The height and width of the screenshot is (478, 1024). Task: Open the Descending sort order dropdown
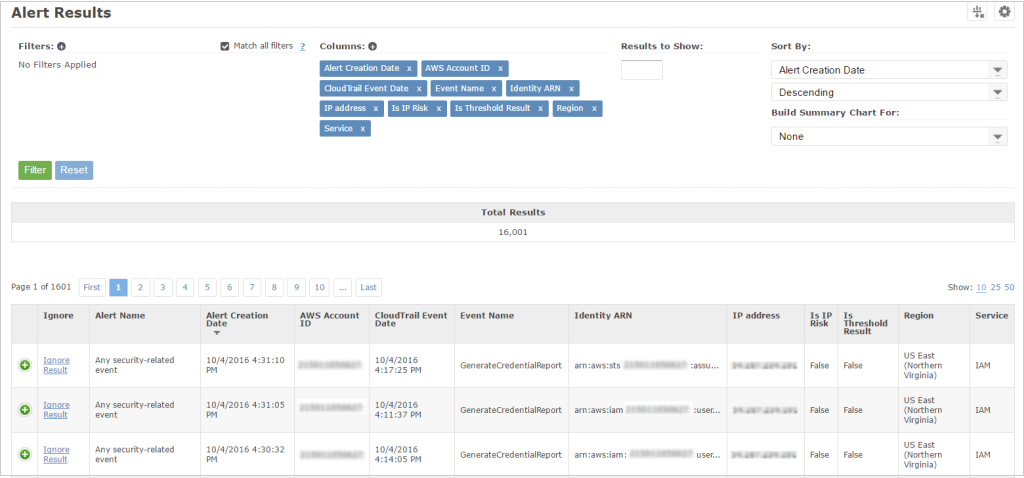(889, 92)
